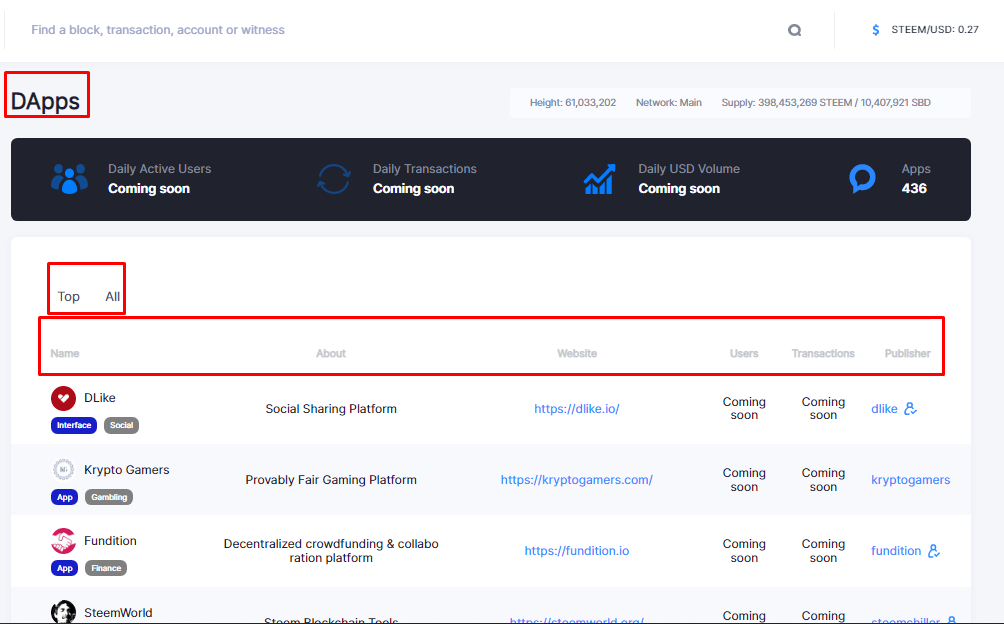Click the Supply STEEM / SBD text
The width and height of the screenshot is (1004, 624).
(826, 102)
